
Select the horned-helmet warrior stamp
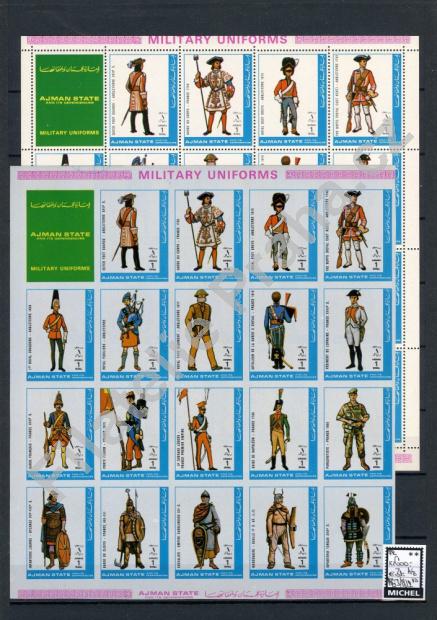[283, 533]
